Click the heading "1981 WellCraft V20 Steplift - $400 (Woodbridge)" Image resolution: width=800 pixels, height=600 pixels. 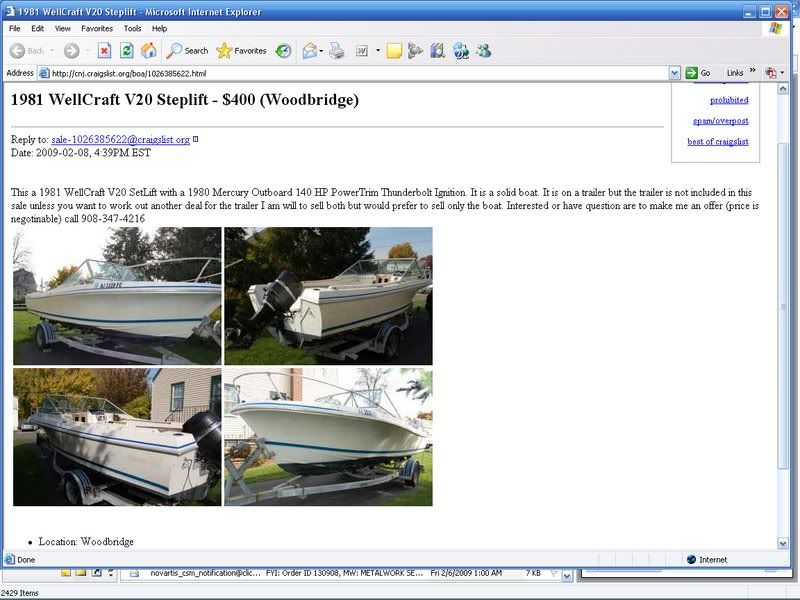(x=185, y=99)
